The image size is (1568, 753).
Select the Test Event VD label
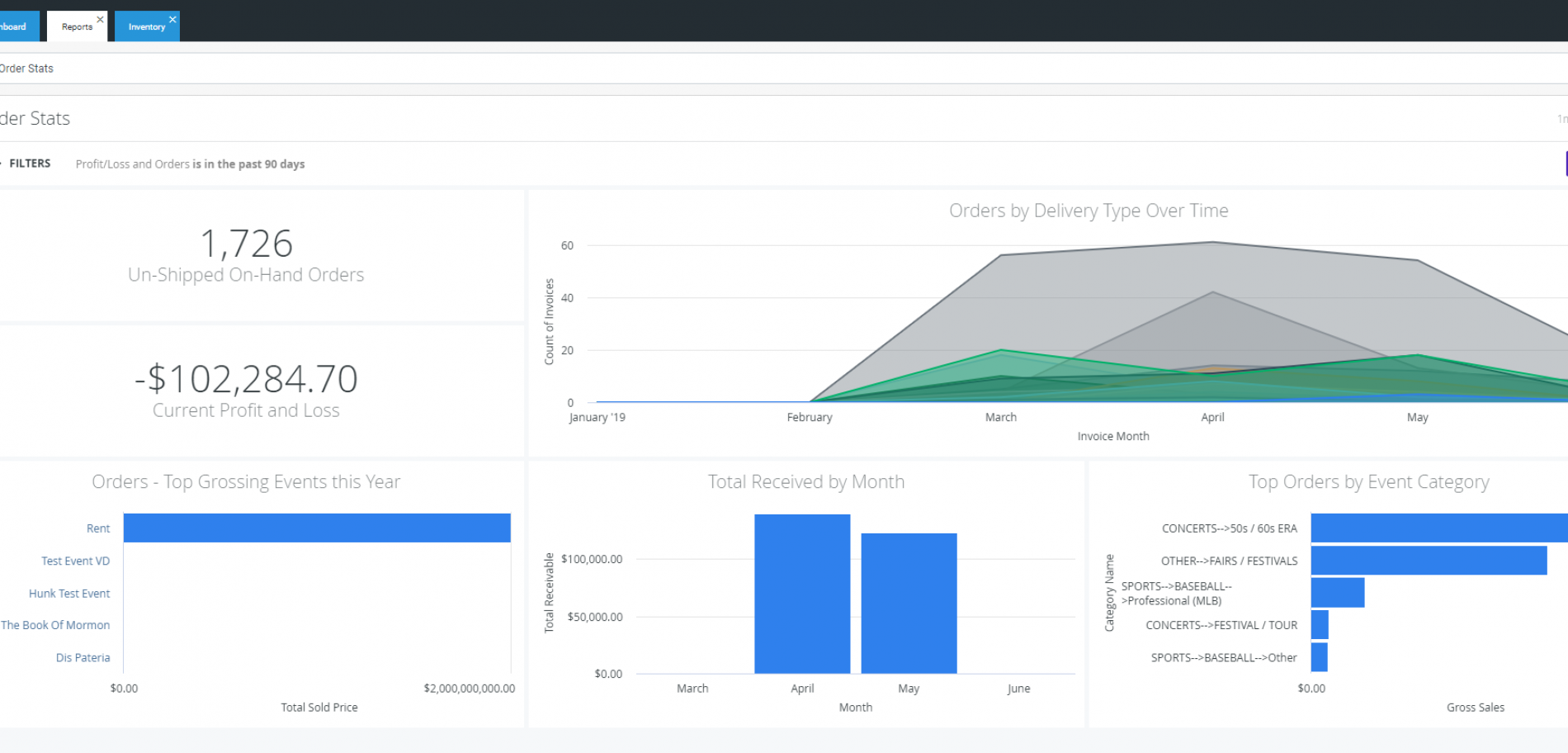75,561
